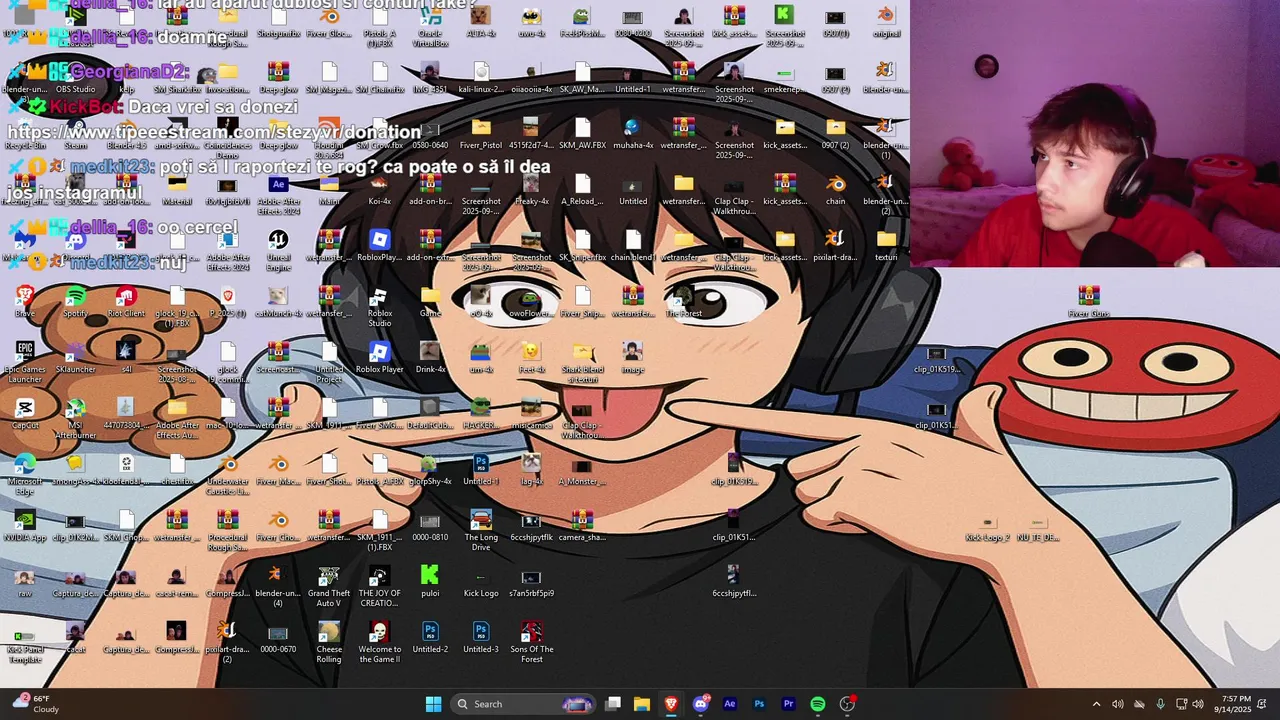The image size is (1280, 720).
Task: Open Photoshop from the taskbar
Action: (x=759, y=704)
